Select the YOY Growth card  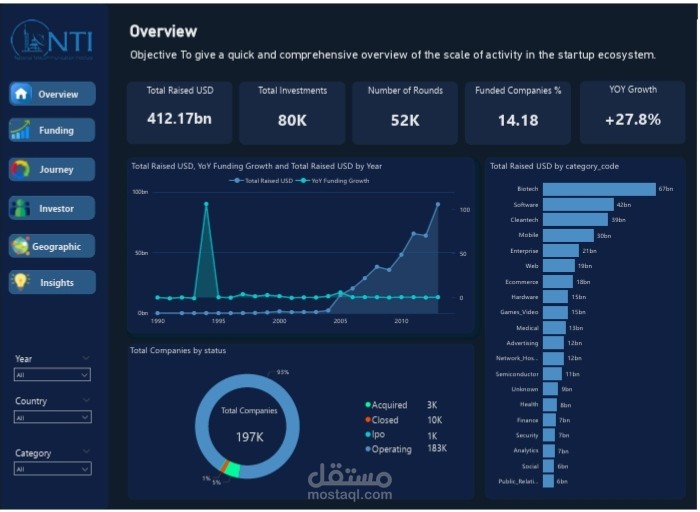click(633, 112)
